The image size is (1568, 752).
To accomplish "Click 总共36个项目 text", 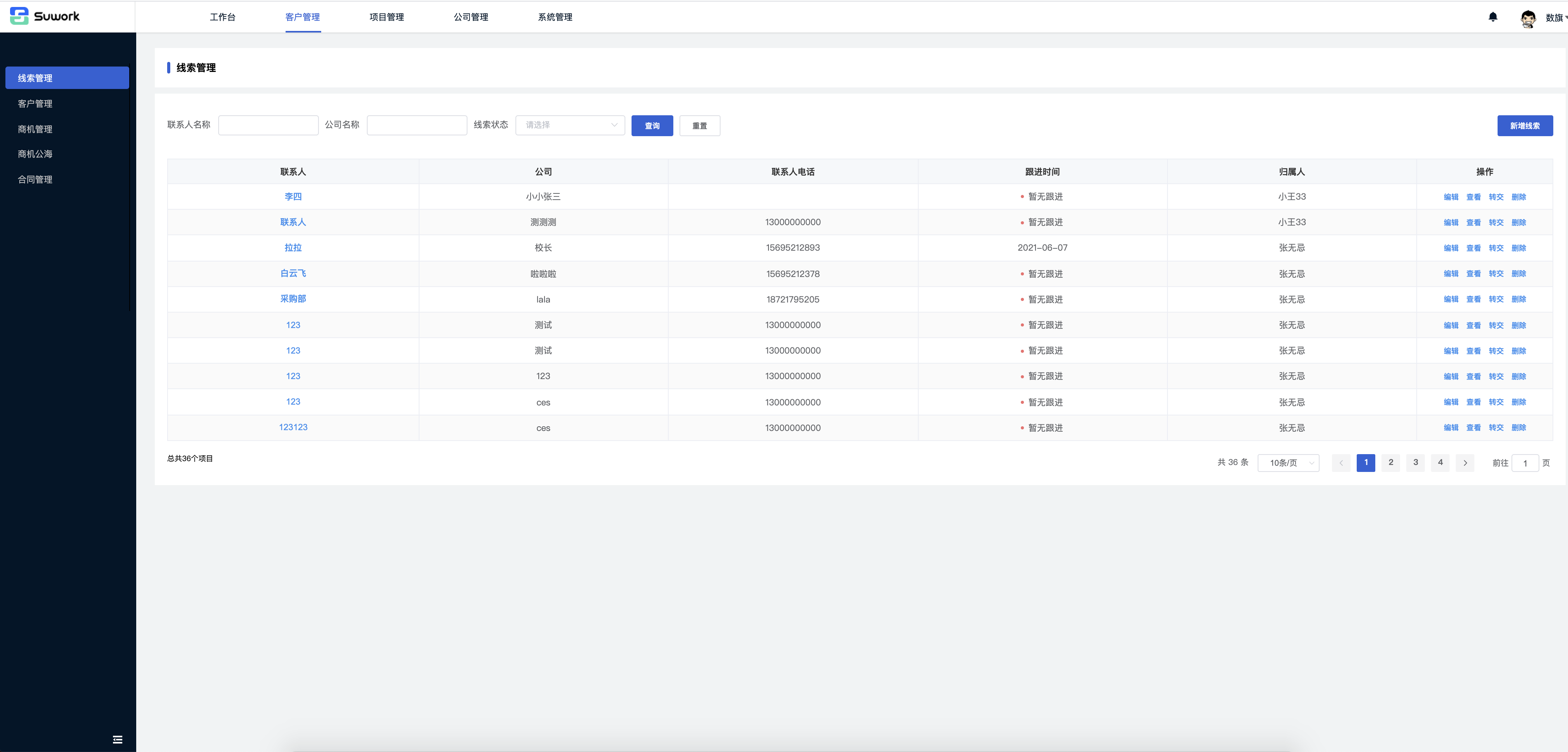I will (x=190, y=458).
